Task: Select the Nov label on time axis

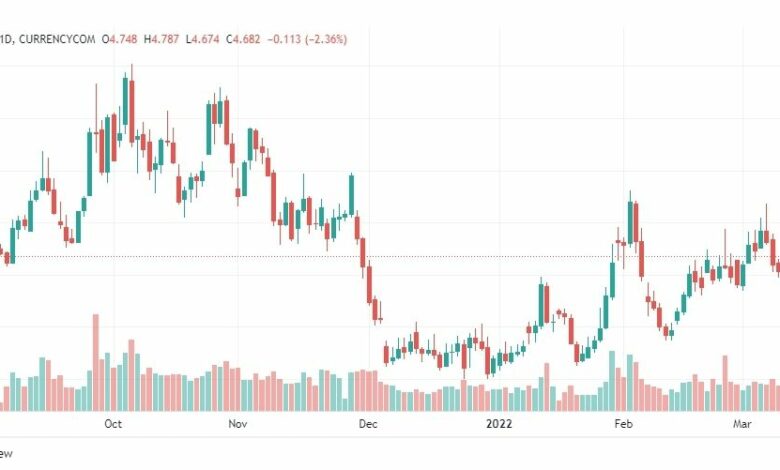Action: pos(238,424)
